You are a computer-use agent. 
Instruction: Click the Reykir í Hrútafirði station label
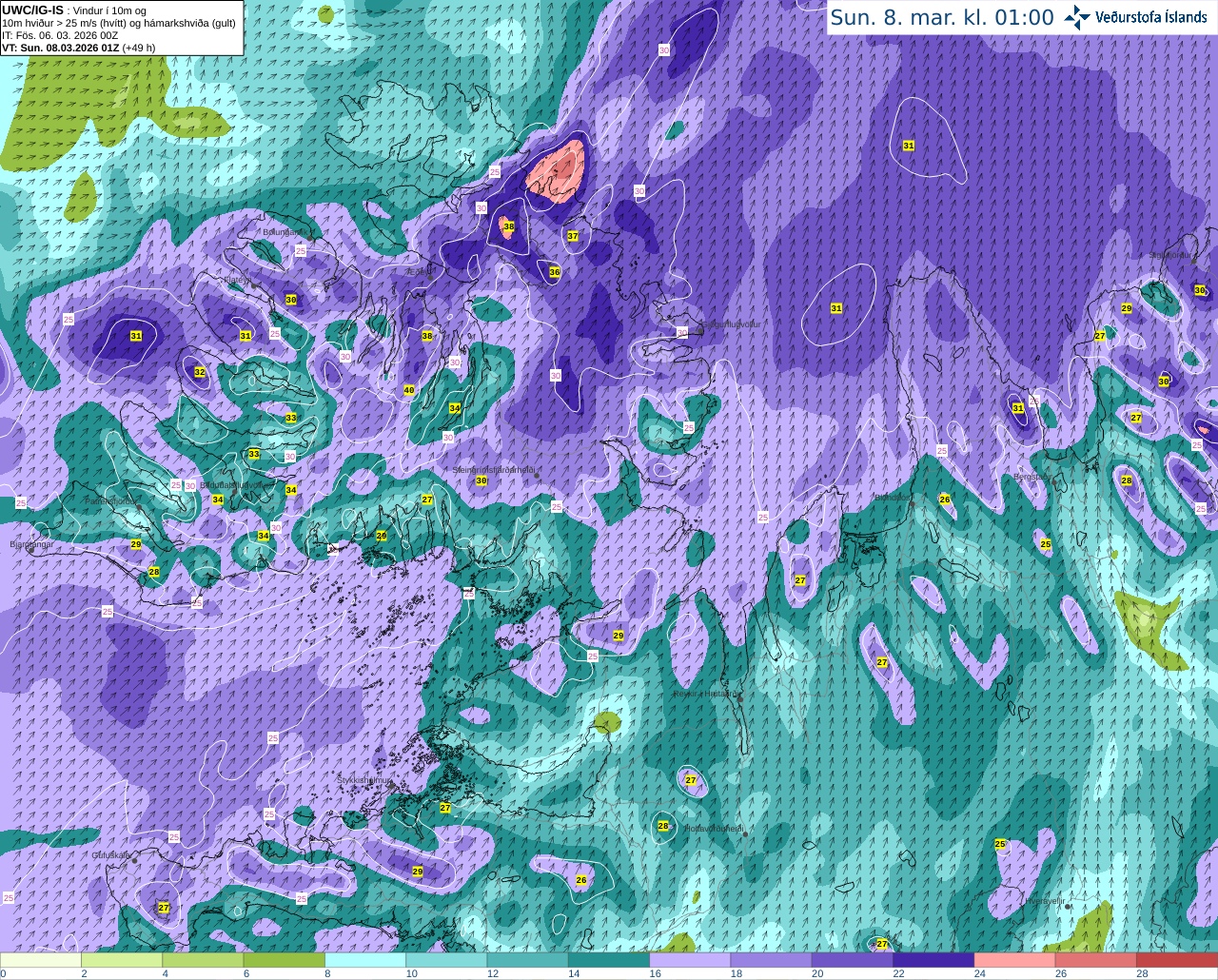pos(706,694)
